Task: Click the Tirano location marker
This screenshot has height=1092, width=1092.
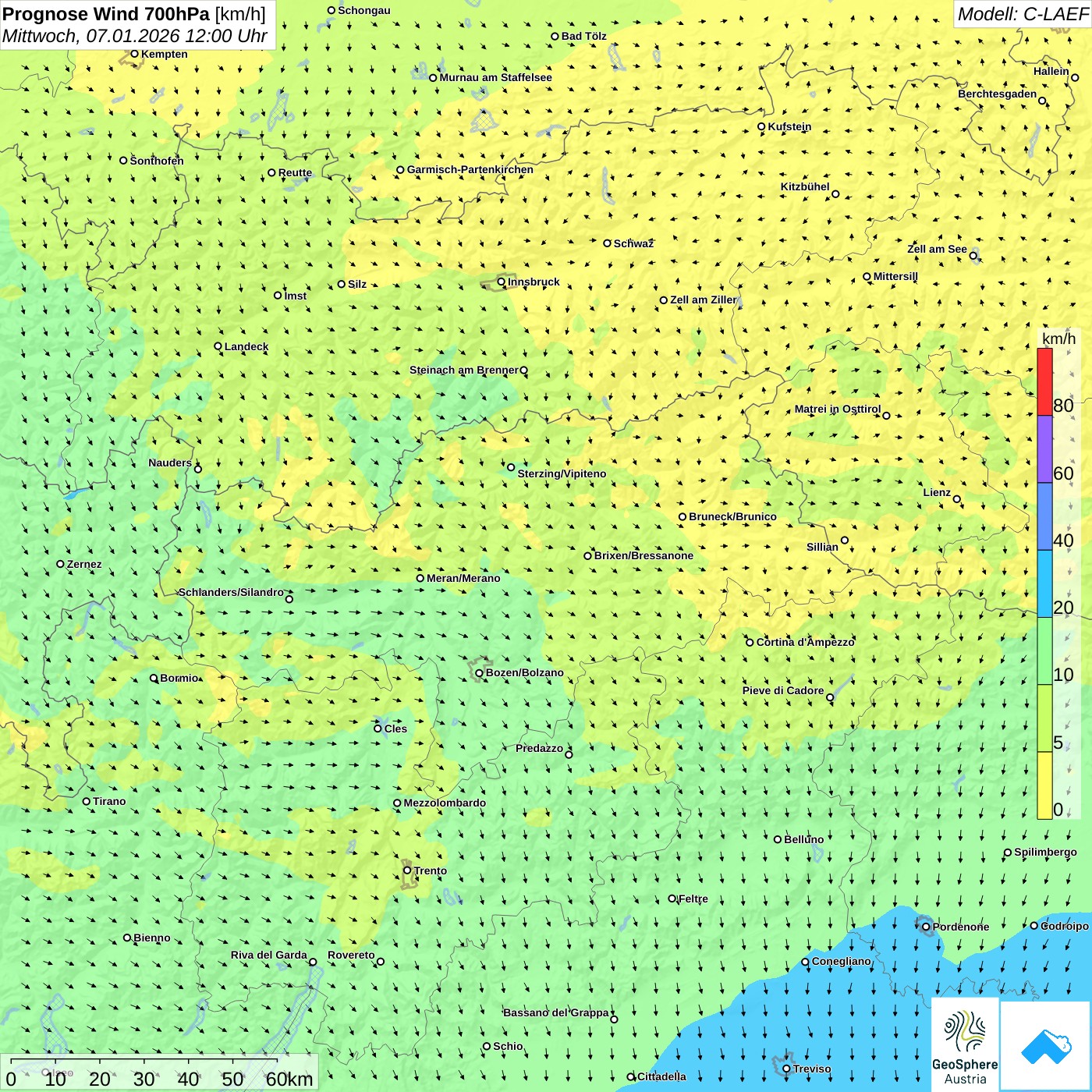Action: coord(87,801)
